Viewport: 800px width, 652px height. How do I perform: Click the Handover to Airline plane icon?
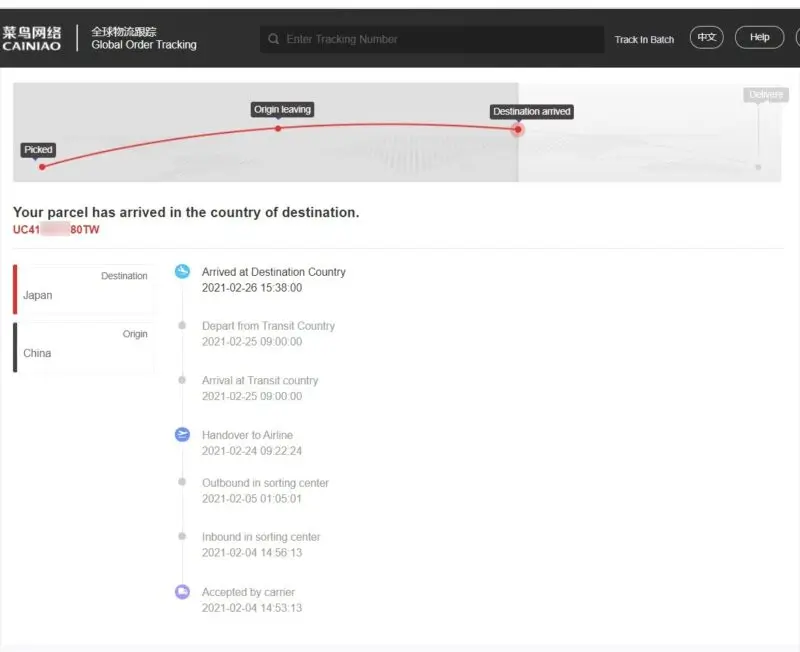[x=182, y=434]
